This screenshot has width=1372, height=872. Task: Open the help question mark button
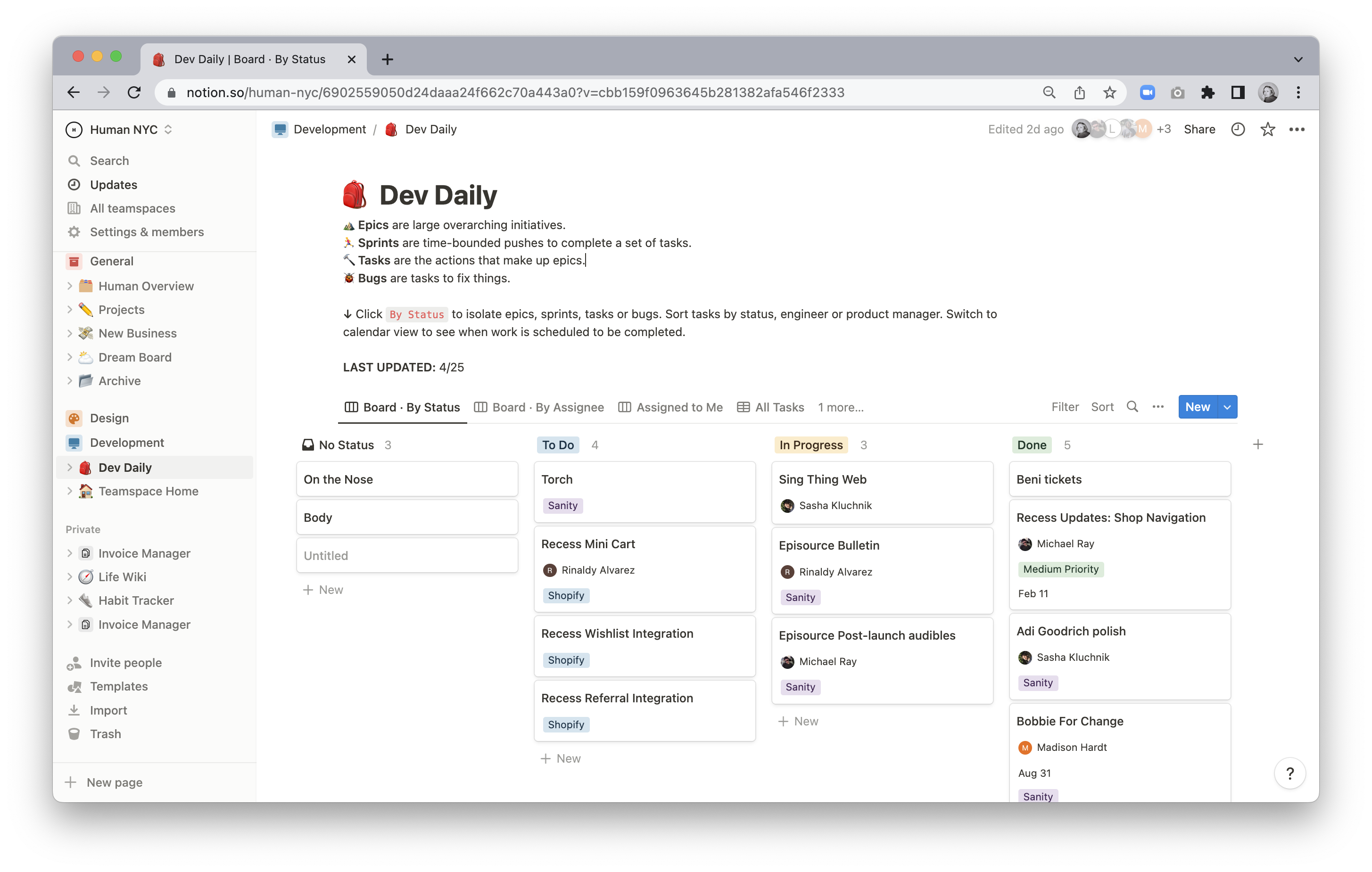1290,773
